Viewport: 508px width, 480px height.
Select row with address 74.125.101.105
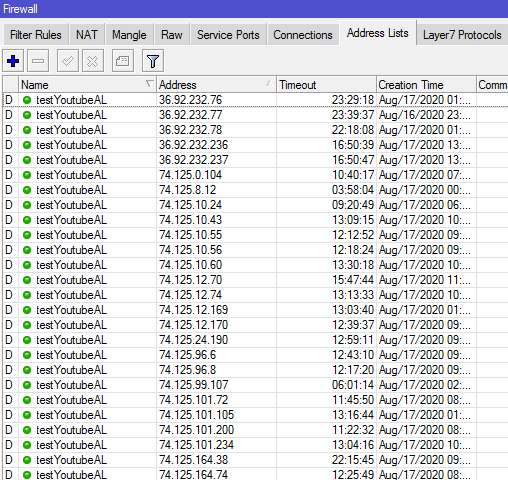[255, 415]
